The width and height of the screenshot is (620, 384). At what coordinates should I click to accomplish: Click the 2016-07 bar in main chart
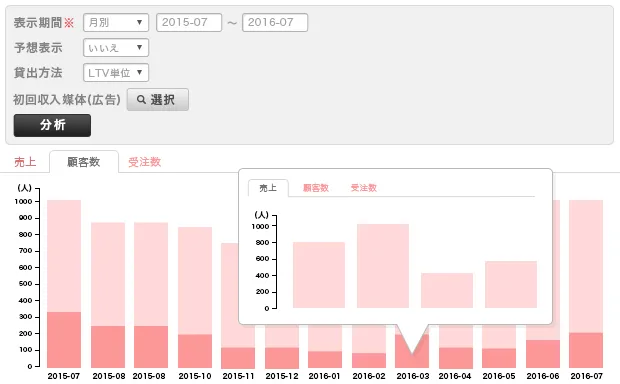(x=586, y=284)
